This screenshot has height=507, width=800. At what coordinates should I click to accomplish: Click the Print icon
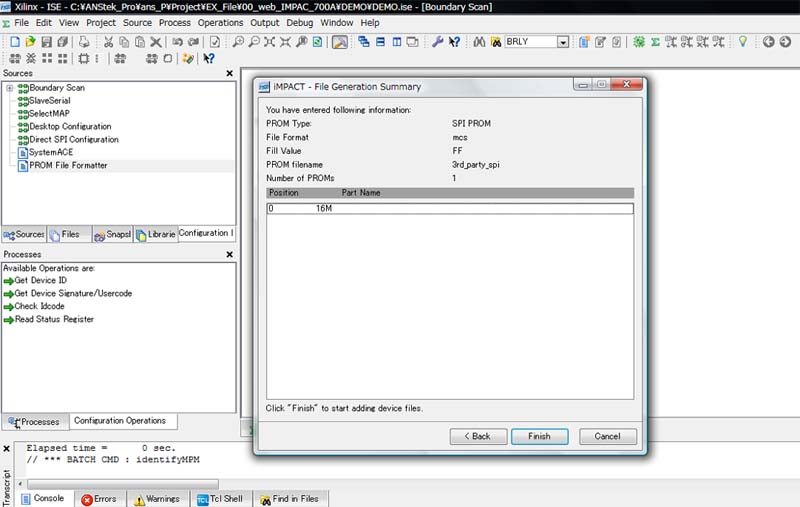[84, 42]
